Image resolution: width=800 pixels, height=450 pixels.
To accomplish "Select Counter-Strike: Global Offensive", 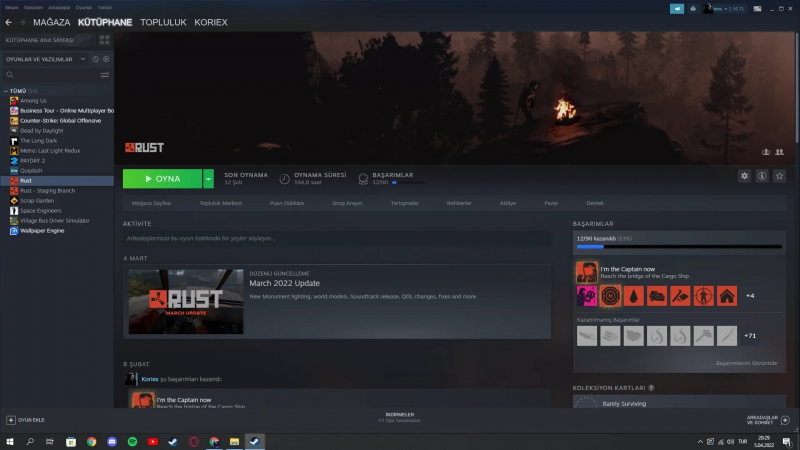I will click(x=61, y=120).
